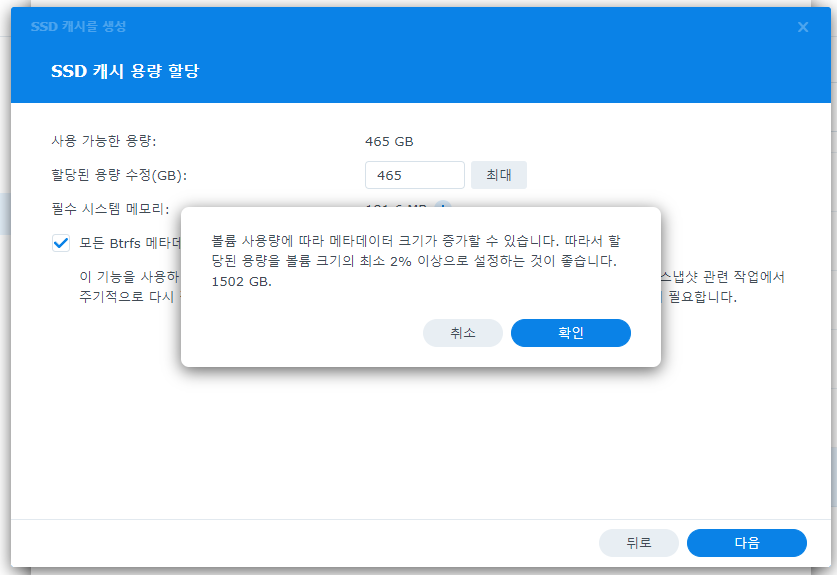837x575 pixels.
Task: Click the metadata size warning message text
Action: 420,251
